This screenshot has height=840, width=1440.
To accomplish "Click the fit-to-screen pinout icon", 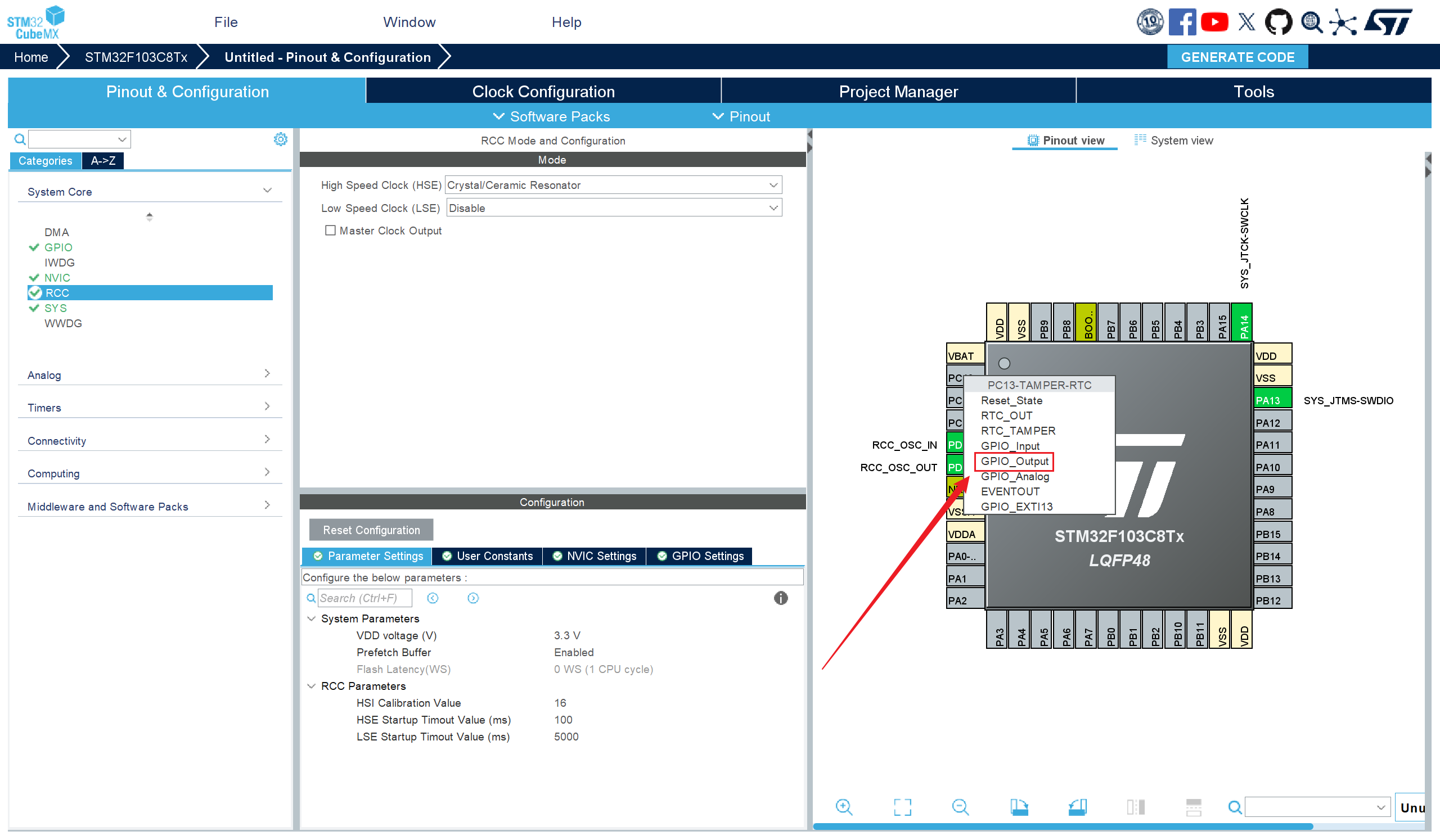I will click(902, 807).
